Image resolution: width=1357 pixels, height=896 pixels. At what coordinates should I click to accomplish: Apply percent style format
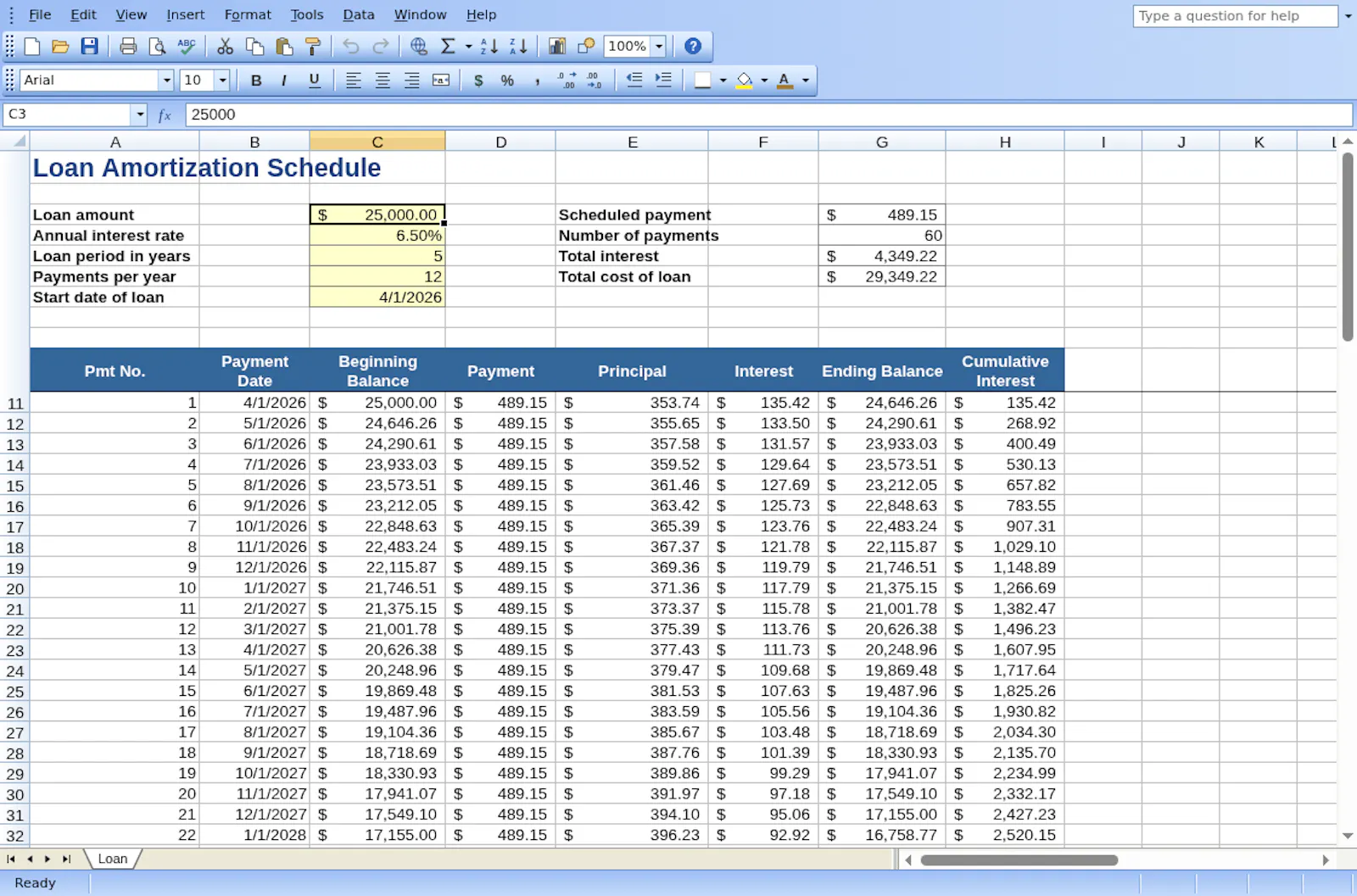(507, 81)
